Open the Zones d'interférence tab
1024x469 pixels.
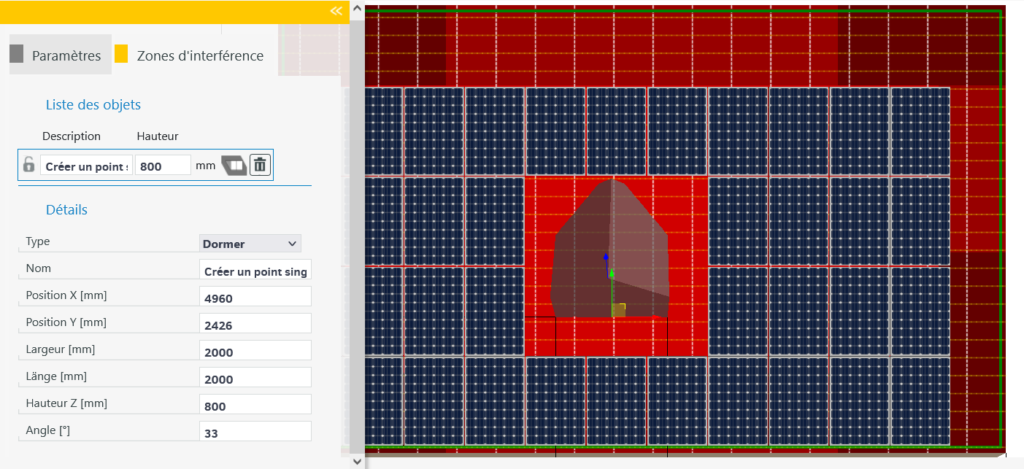(200, 56)
